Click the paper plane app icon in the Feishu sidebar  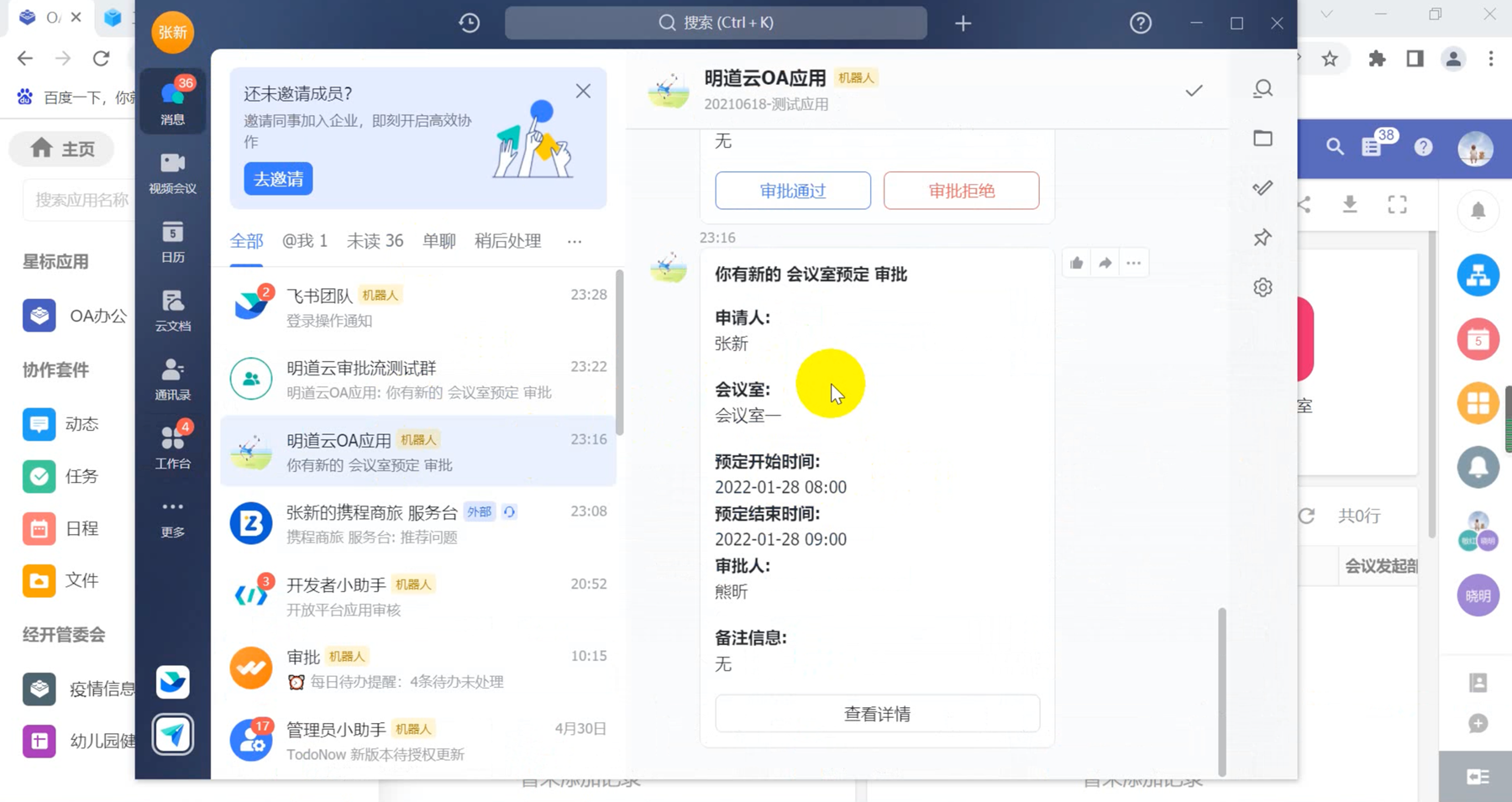point(173,735)
